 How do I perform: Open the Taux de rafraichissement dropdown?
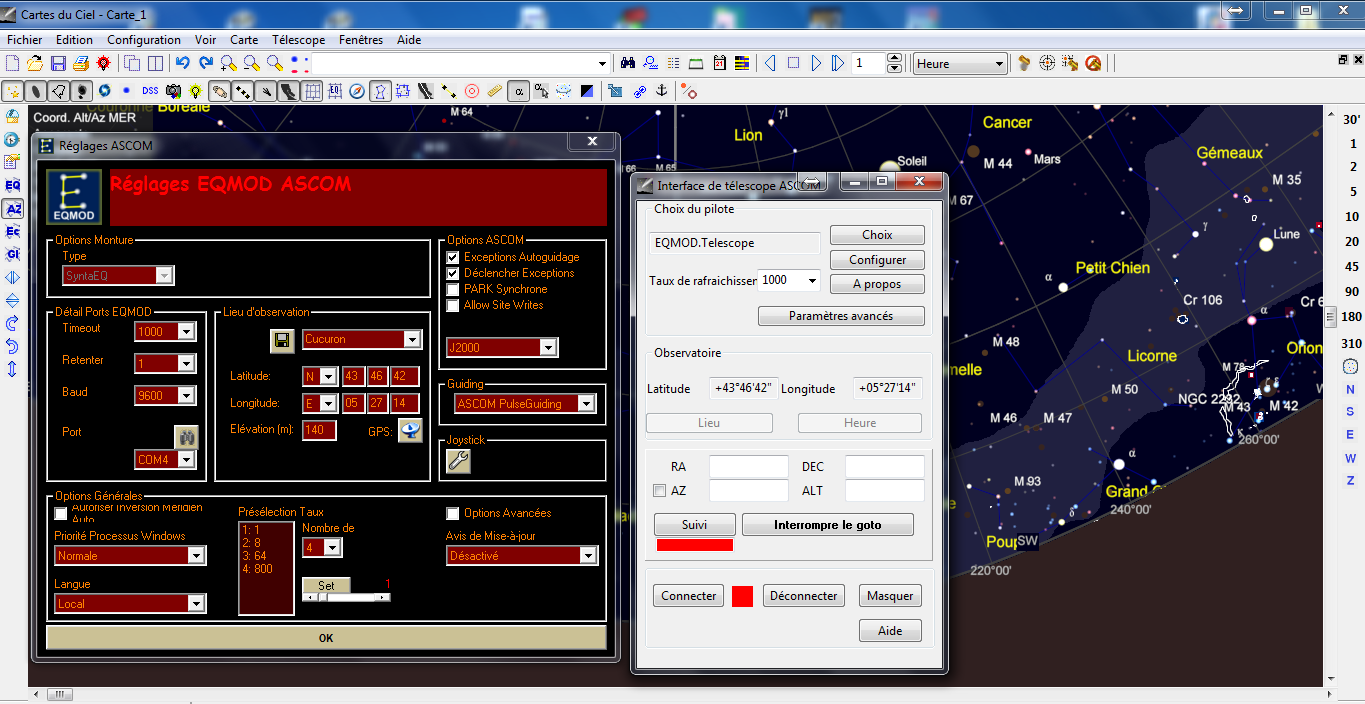(811, 281)
